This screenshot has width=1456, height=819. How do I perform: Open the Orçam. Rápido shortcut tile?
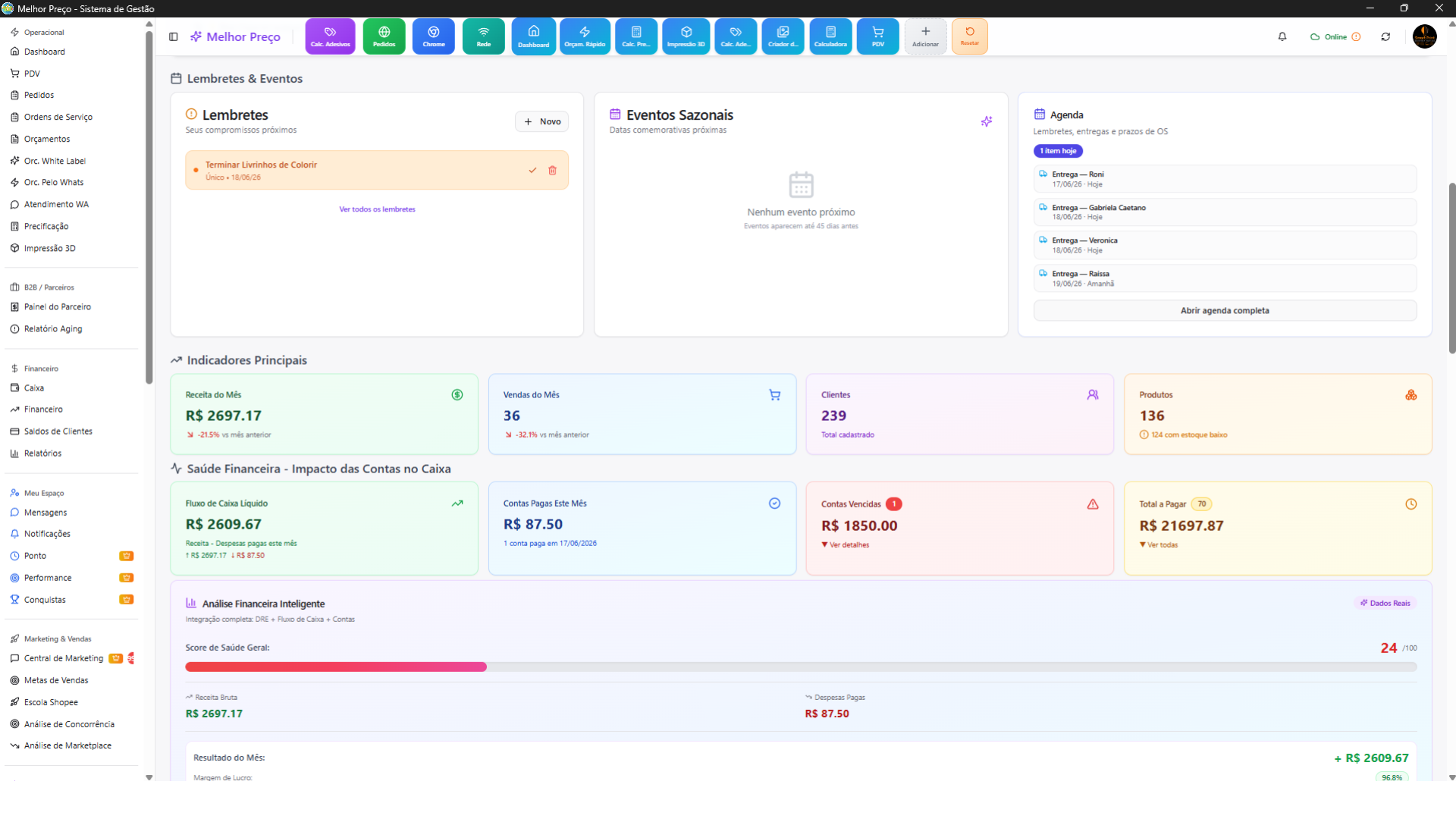pyautogui.click(x=585, y=36)
